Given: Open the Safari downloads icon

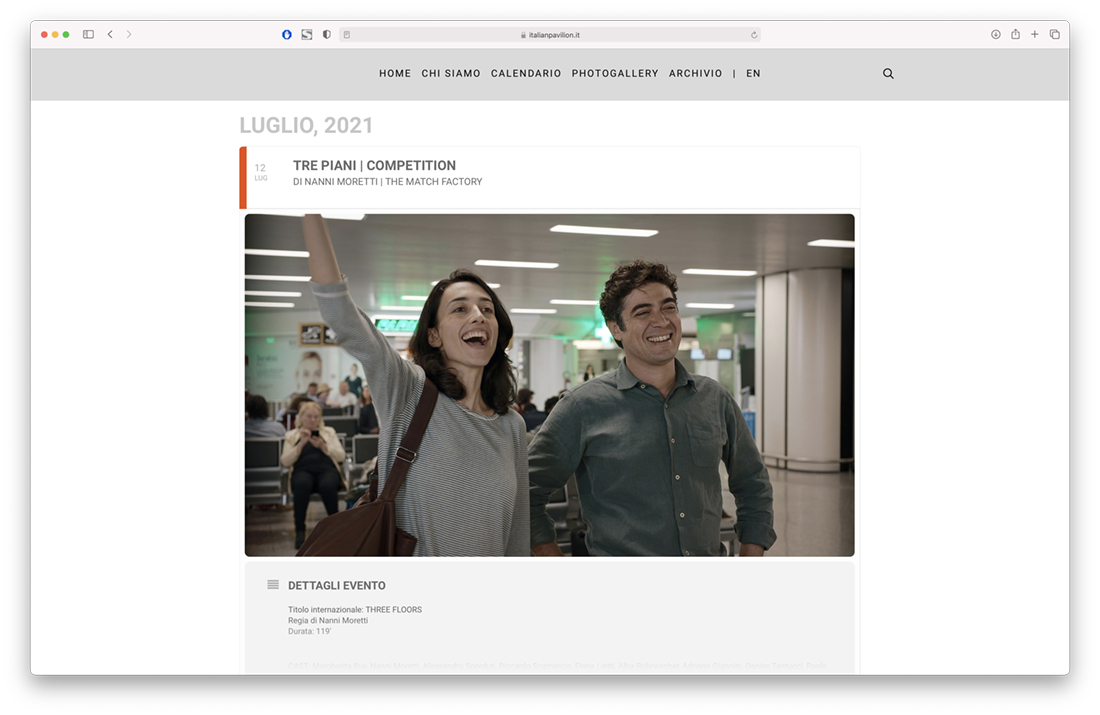Looking at the screenshot, I should tap(995, 34).
